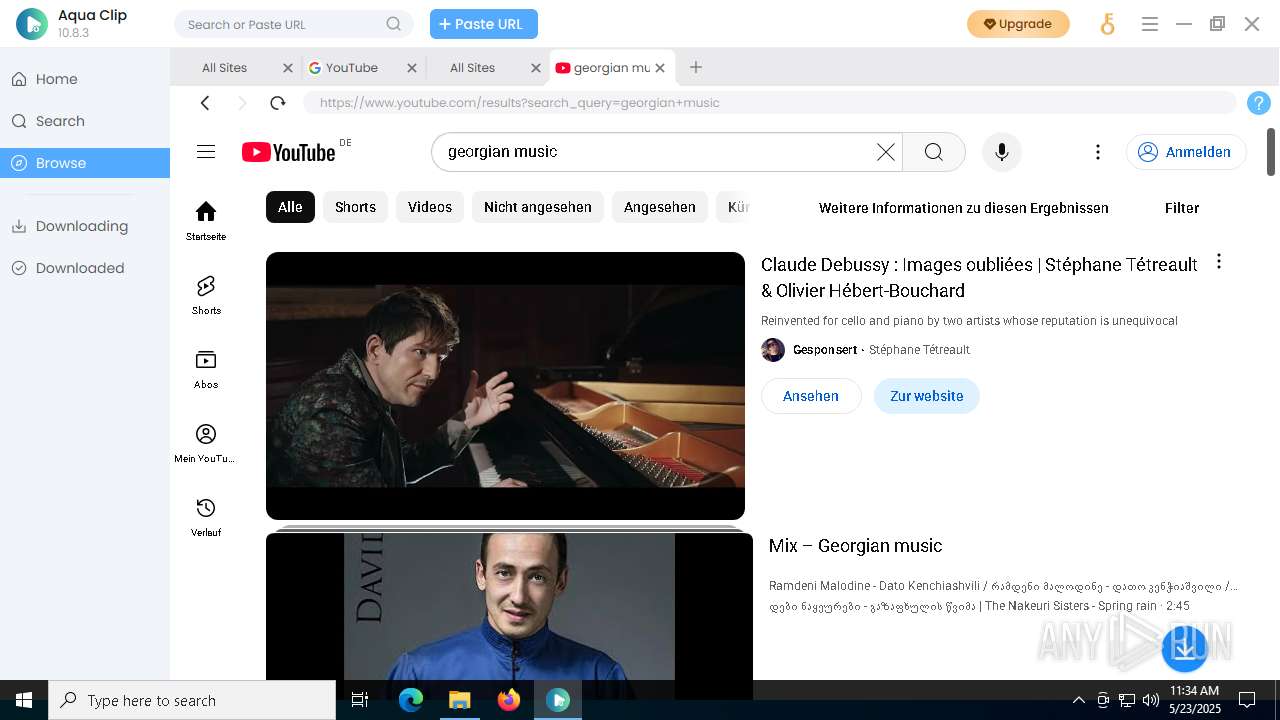The width and height of the screenshot is (1280, 720).
Task: Close the second All Sites tab
Action: pos(536,68)
